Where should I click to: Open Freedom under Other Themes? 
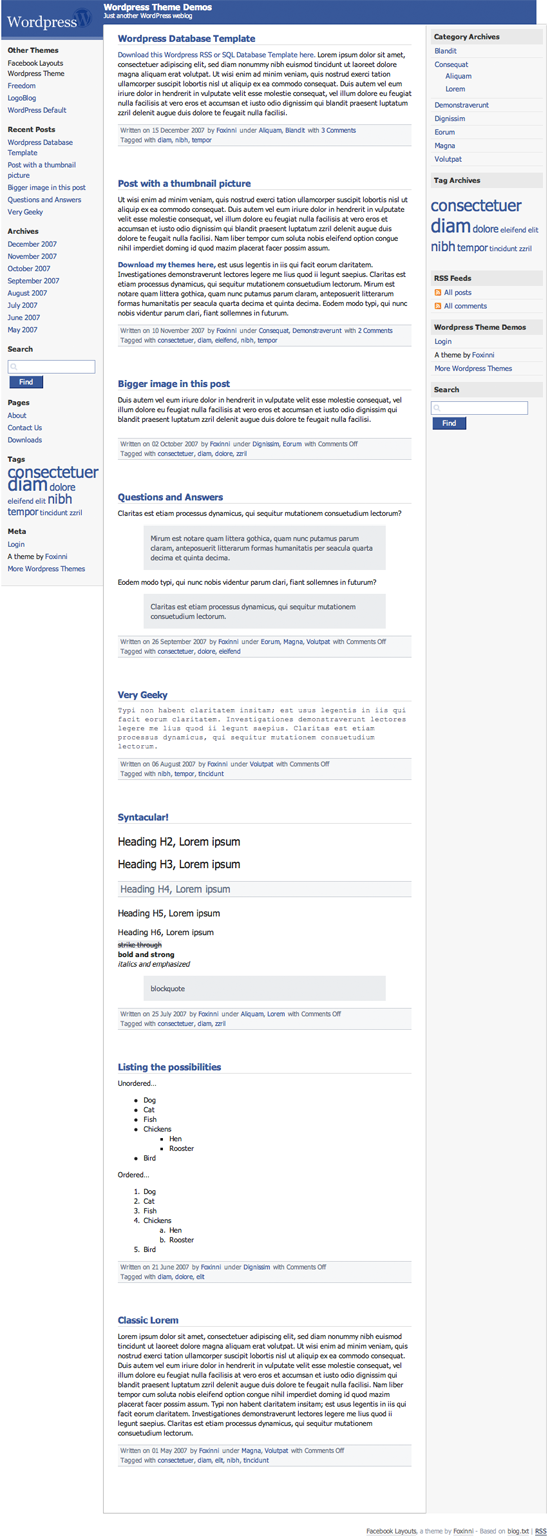click(x=21, y=86)
